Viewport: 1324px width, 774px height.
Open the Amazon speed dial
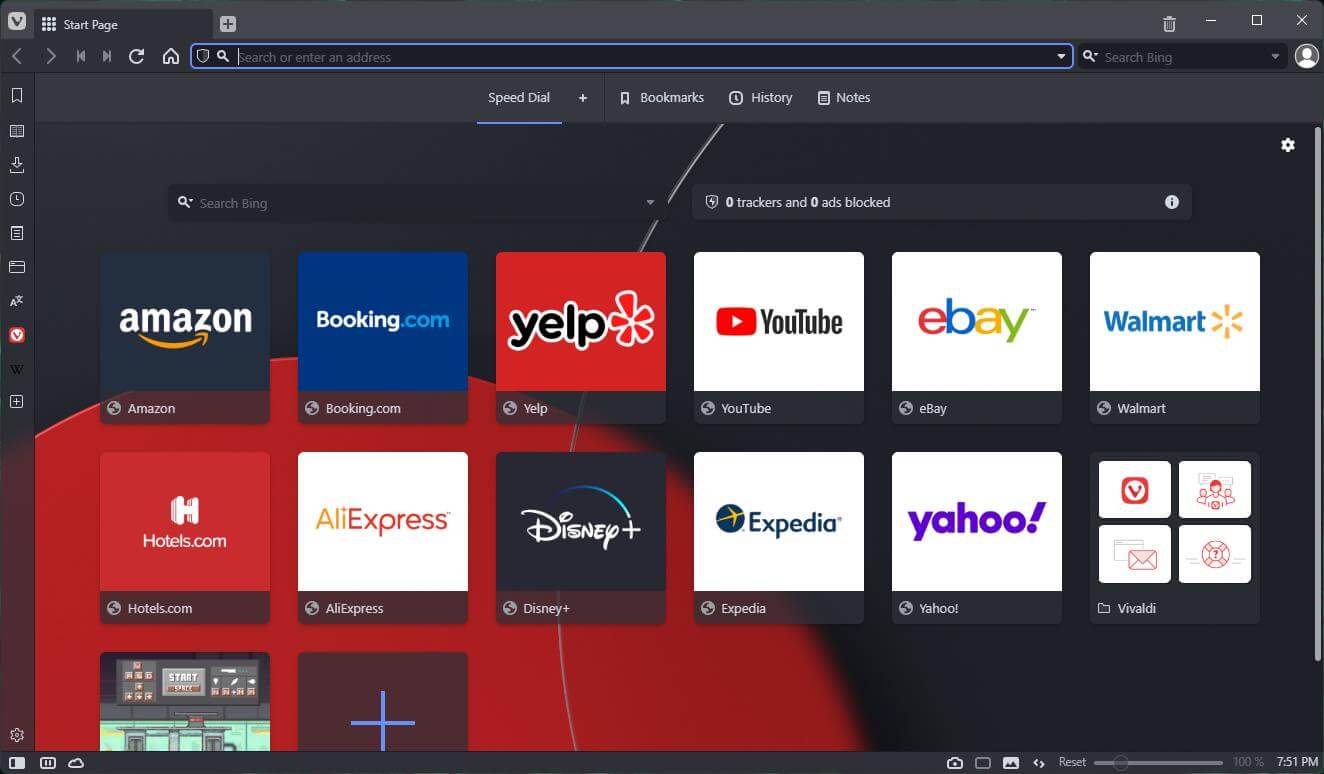pos(185,338)
